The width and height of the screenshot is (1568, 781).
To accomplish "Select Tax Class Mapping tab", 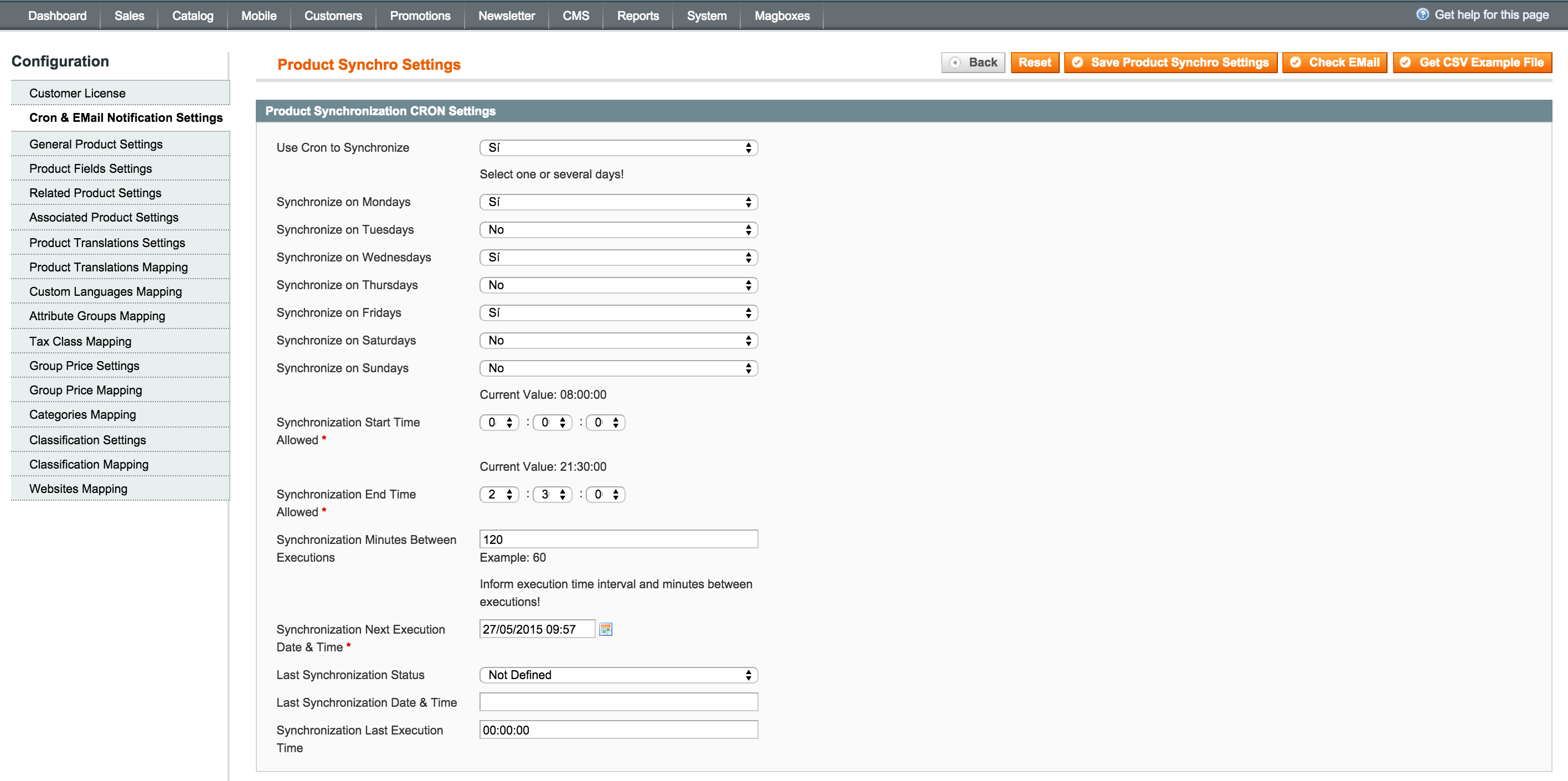I will coord(121,341).
